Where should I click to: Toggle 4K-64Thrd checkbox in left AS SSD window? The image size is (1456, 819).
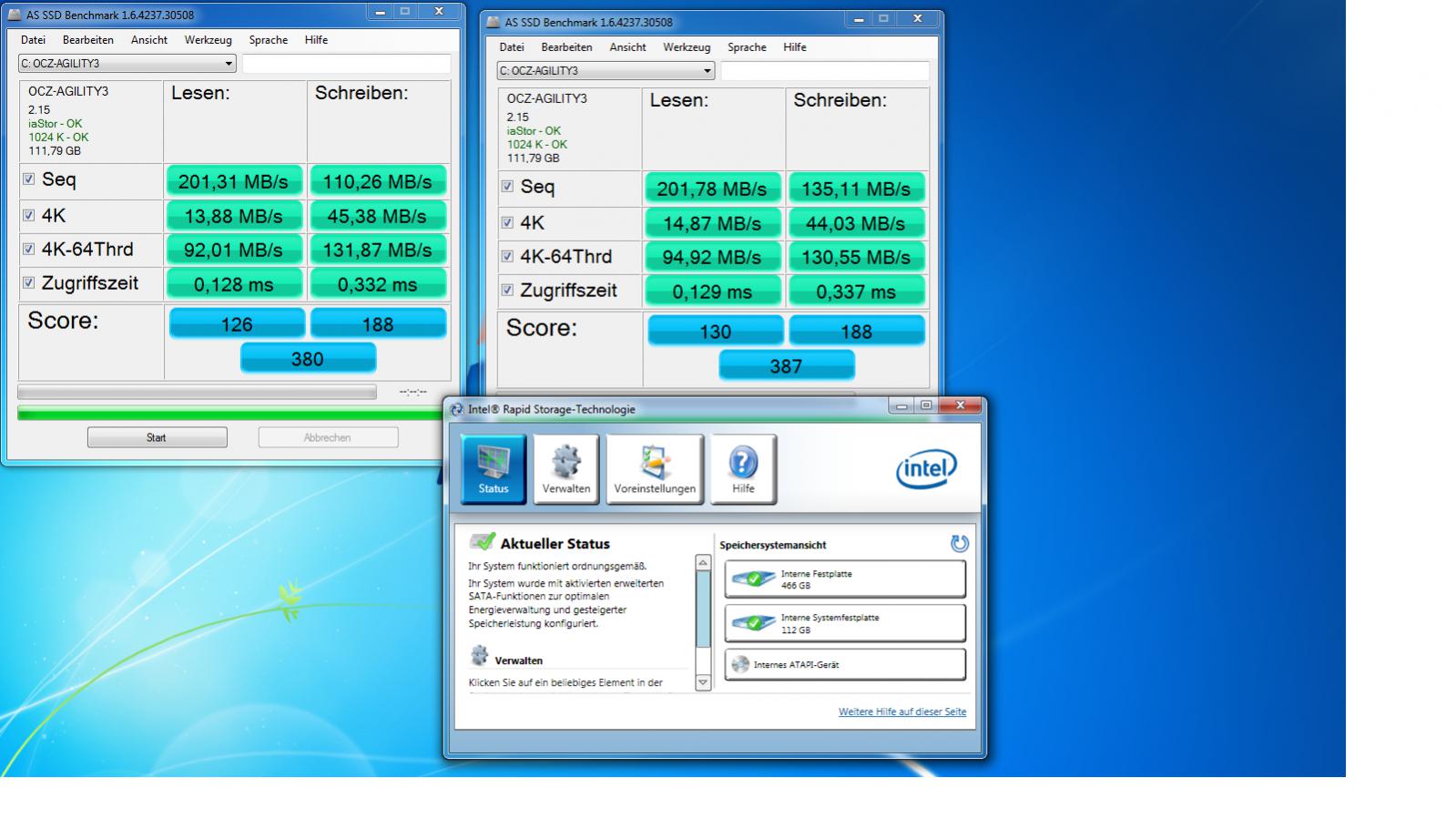coord(29,250)
